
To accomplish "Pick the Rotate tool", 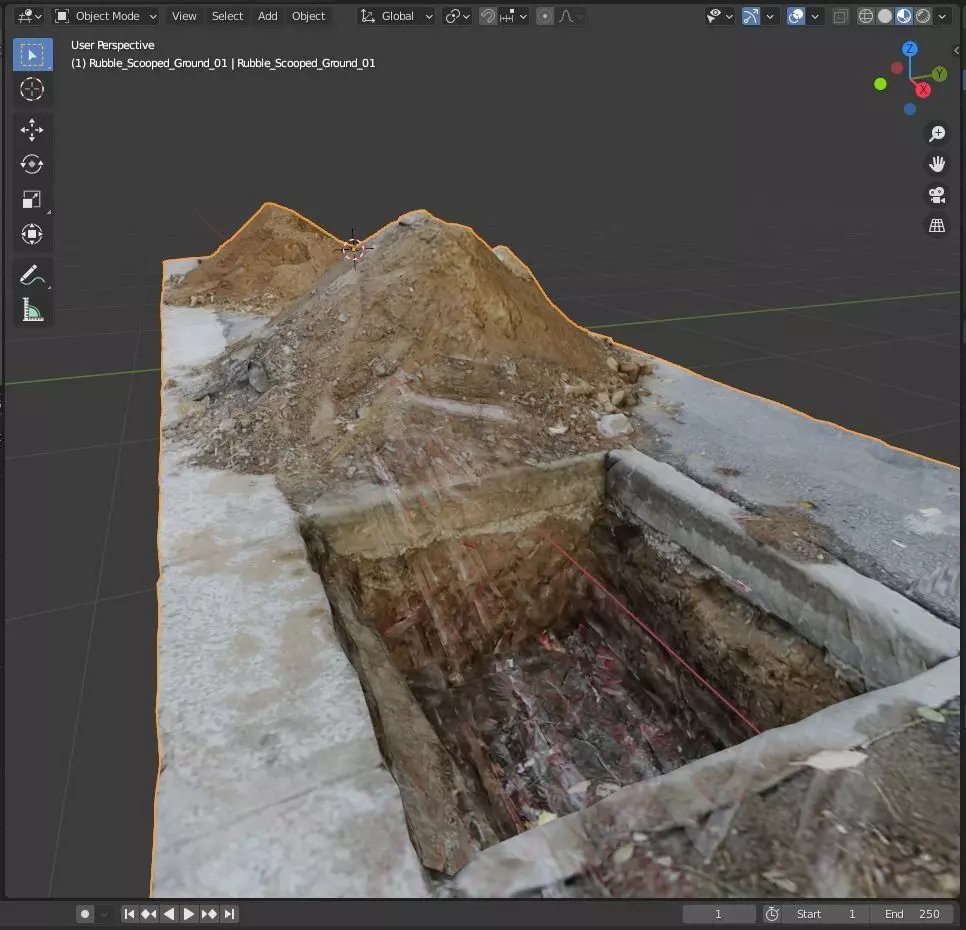I will (32, 164).
